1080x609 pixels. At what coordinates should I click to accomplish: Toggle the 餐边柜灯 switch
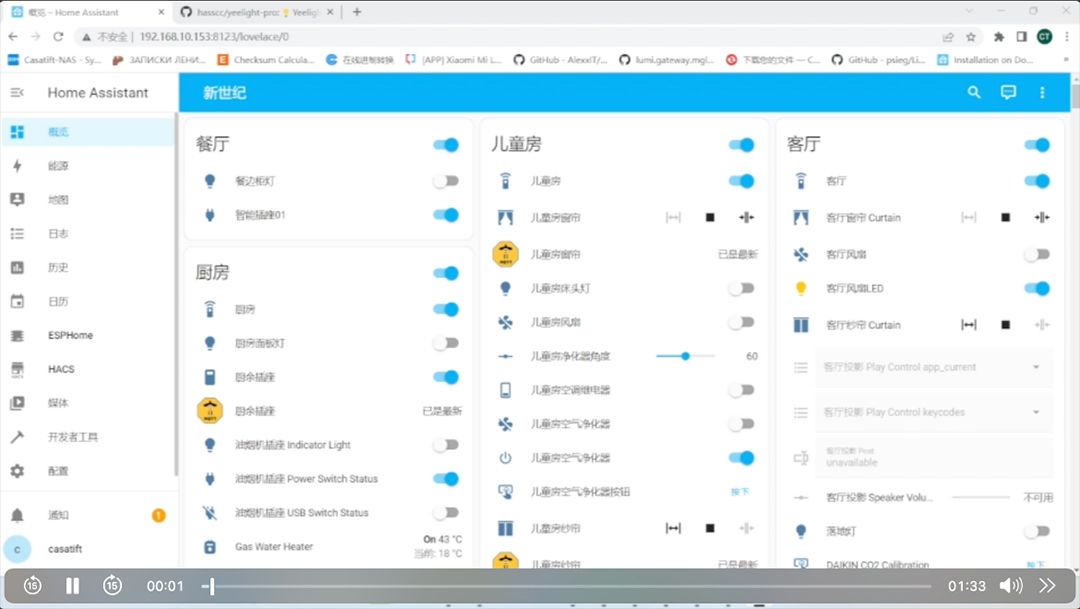[445, 181]
